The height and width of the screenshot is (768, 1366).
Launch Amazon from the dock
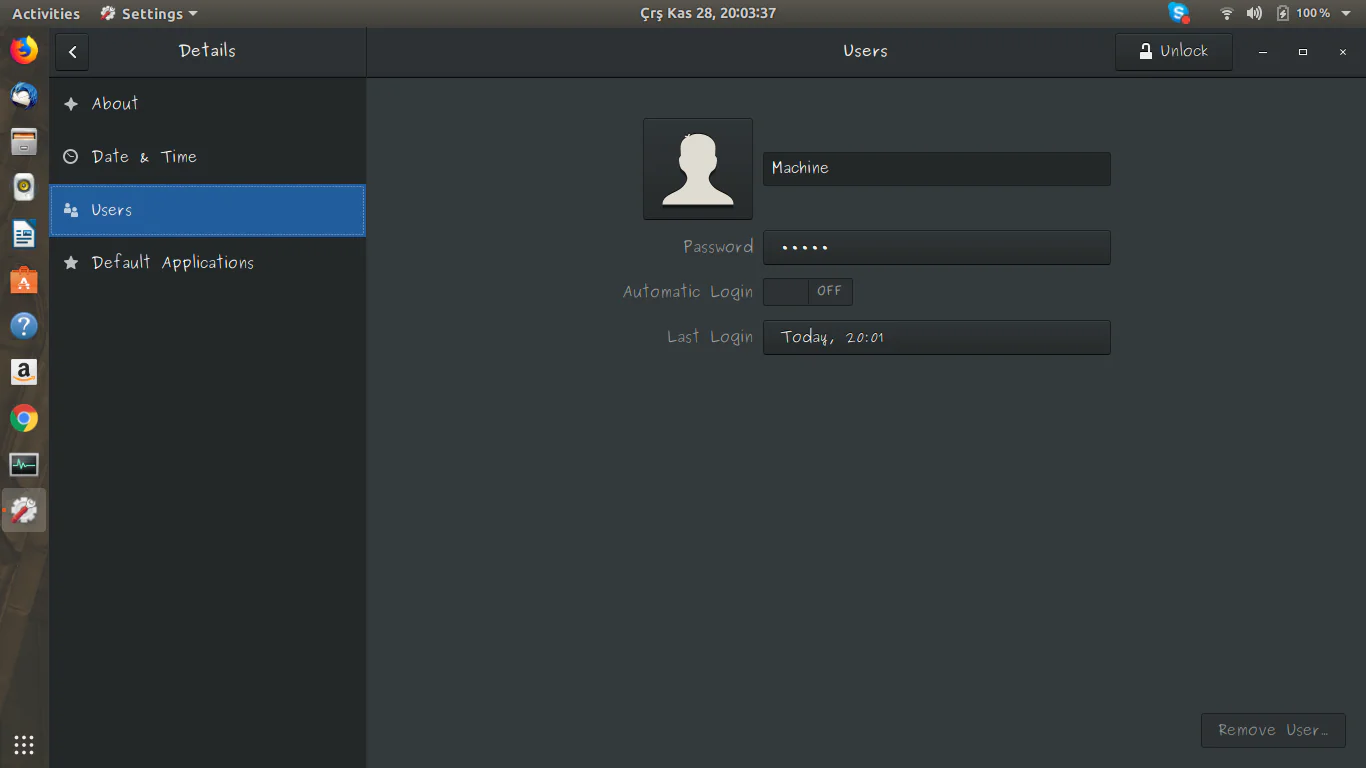pyautogui.click(x=24, y=372)
